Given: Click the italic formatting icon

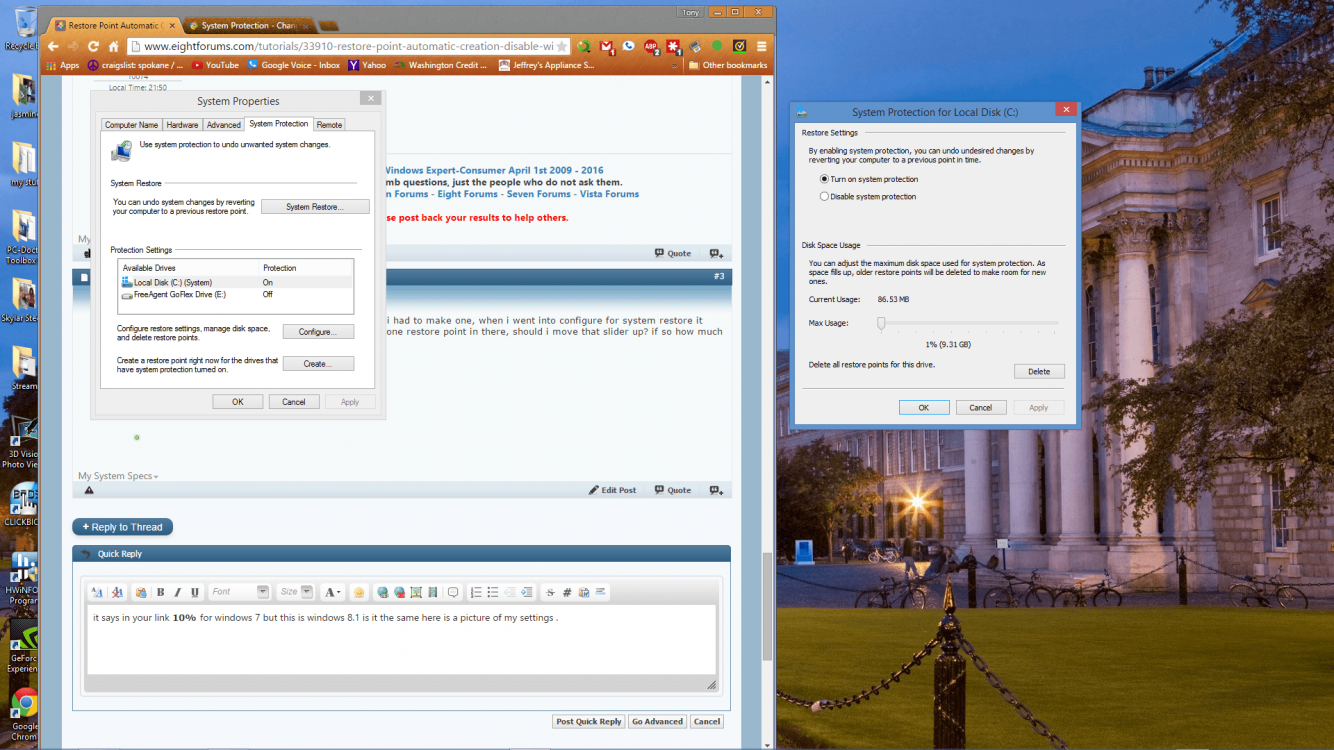Looking at the screenshot, I should 178,592.
